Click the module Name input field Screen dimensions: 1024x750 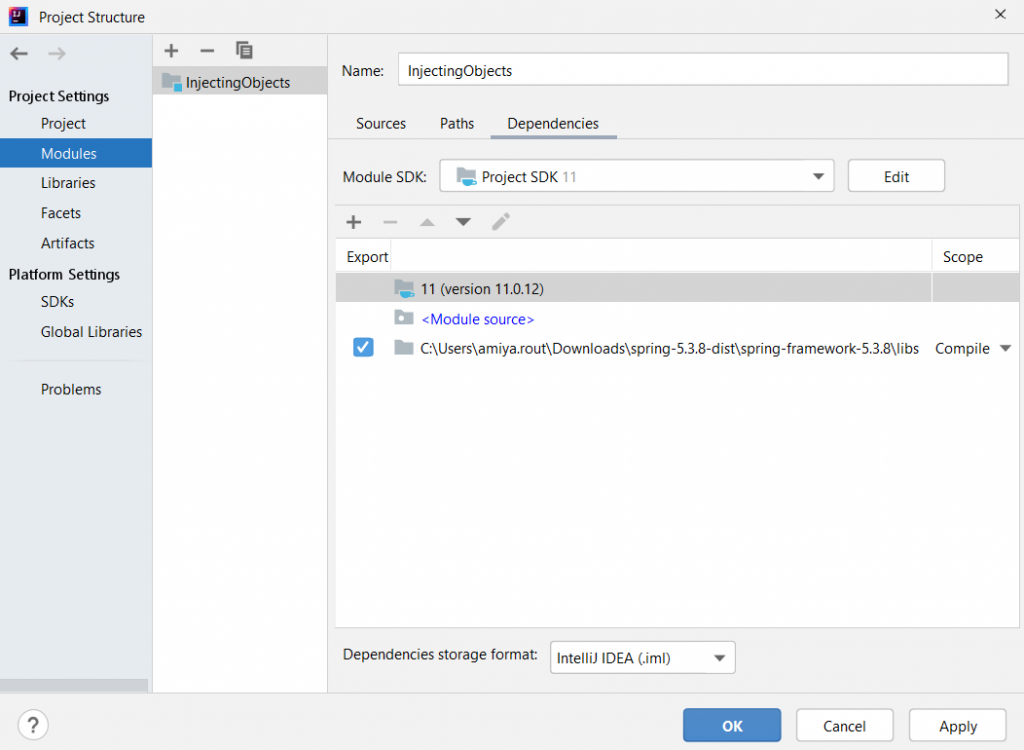click(703, 70)
